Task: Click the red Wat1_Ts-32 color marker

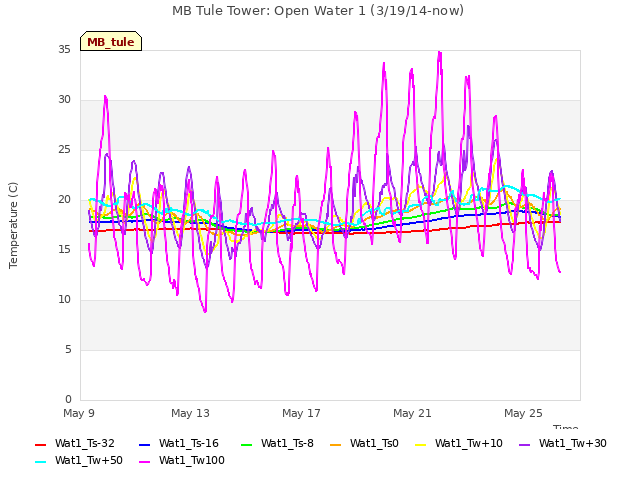Action: click(x=40, y=444)
